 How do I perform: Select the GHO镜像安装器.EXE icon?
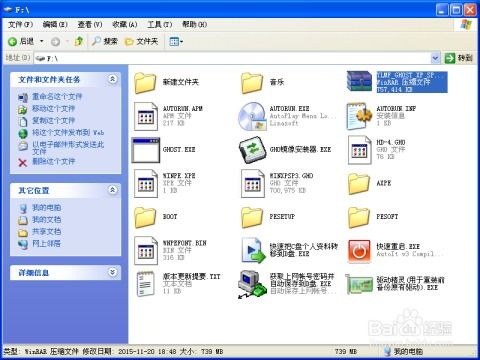click(x=252, y=150)
